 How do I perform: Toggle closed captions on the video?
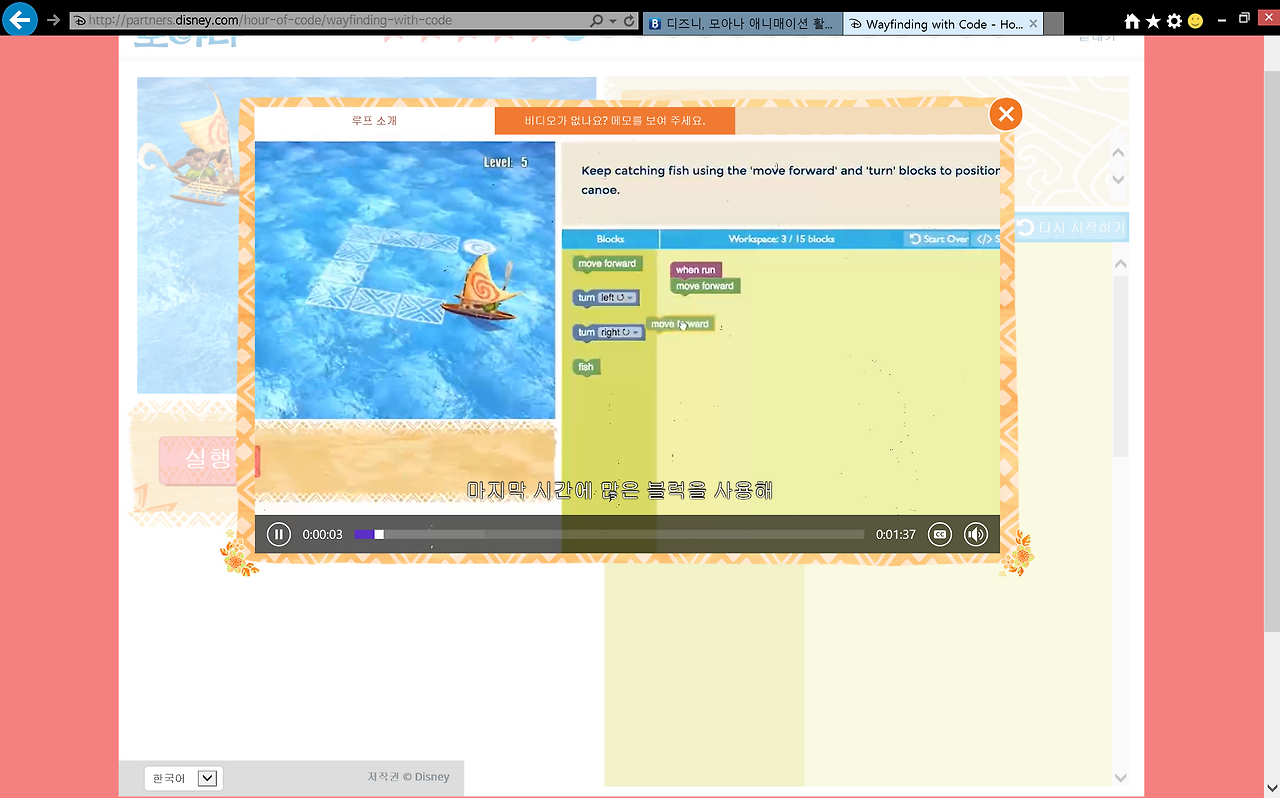tap(940, 535)
